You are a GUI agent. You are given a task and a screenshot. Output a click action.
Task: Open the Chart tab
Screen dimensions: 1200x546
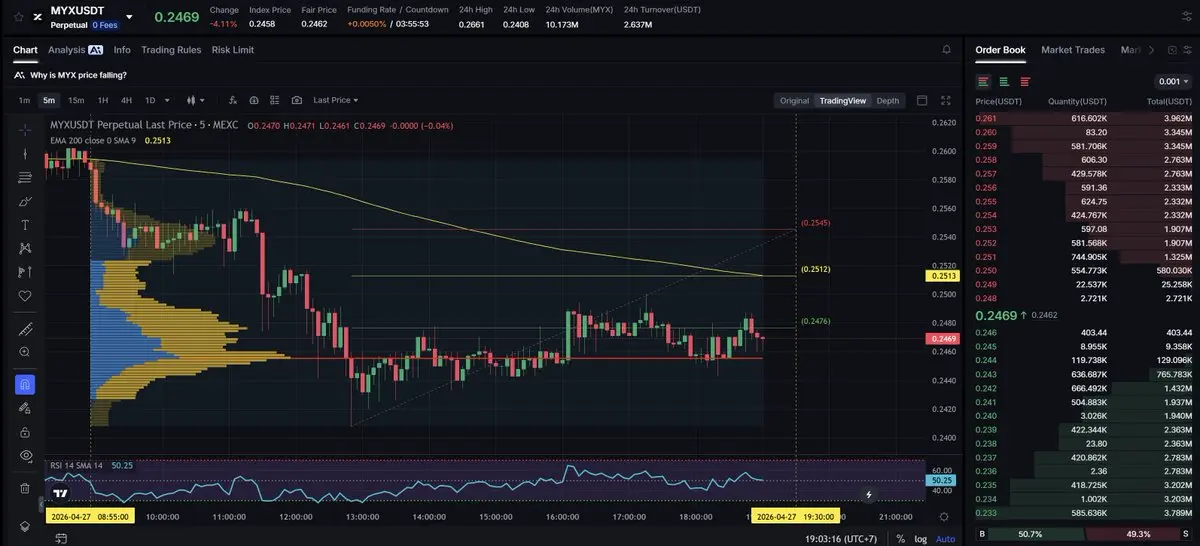[x=25, y=50]
